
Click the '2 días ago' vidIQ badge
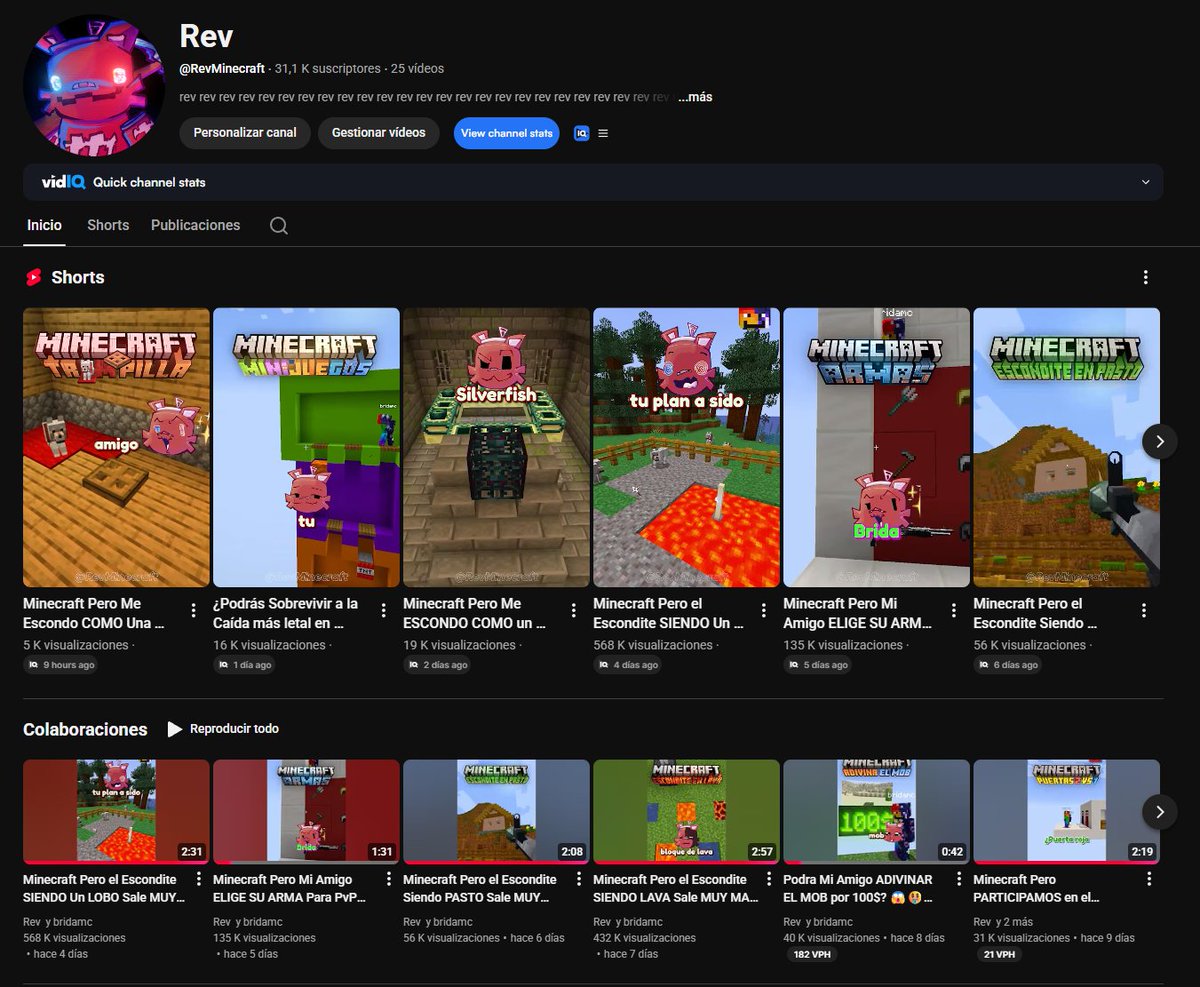pos(439,665)
